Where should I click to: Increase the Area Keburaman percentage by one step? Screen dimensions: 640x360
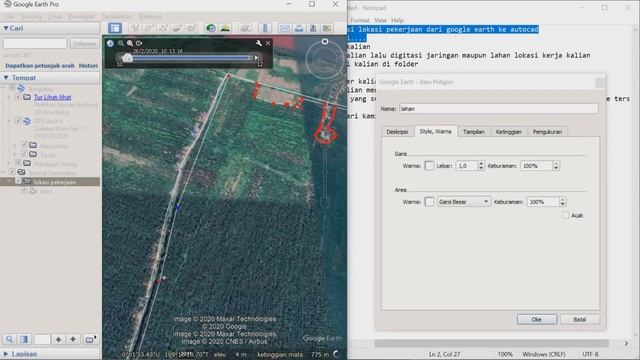tap(563, 199)
